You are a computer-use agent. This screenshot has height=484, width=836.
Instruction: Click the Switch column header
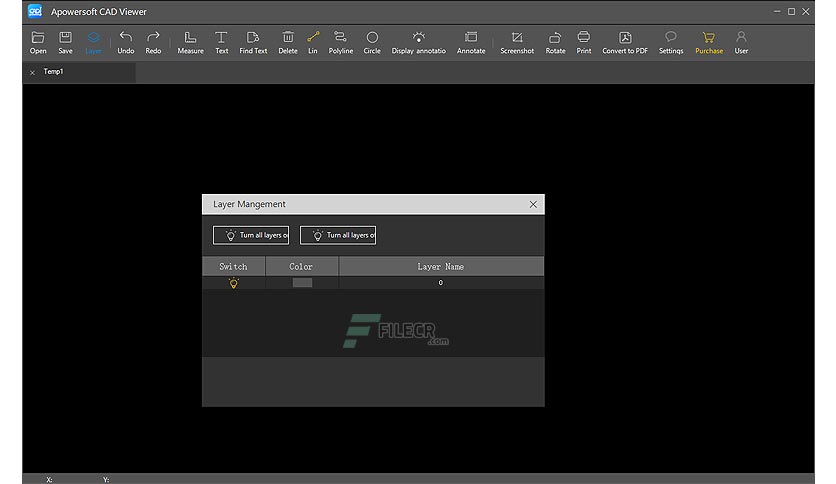coord(234,267)
